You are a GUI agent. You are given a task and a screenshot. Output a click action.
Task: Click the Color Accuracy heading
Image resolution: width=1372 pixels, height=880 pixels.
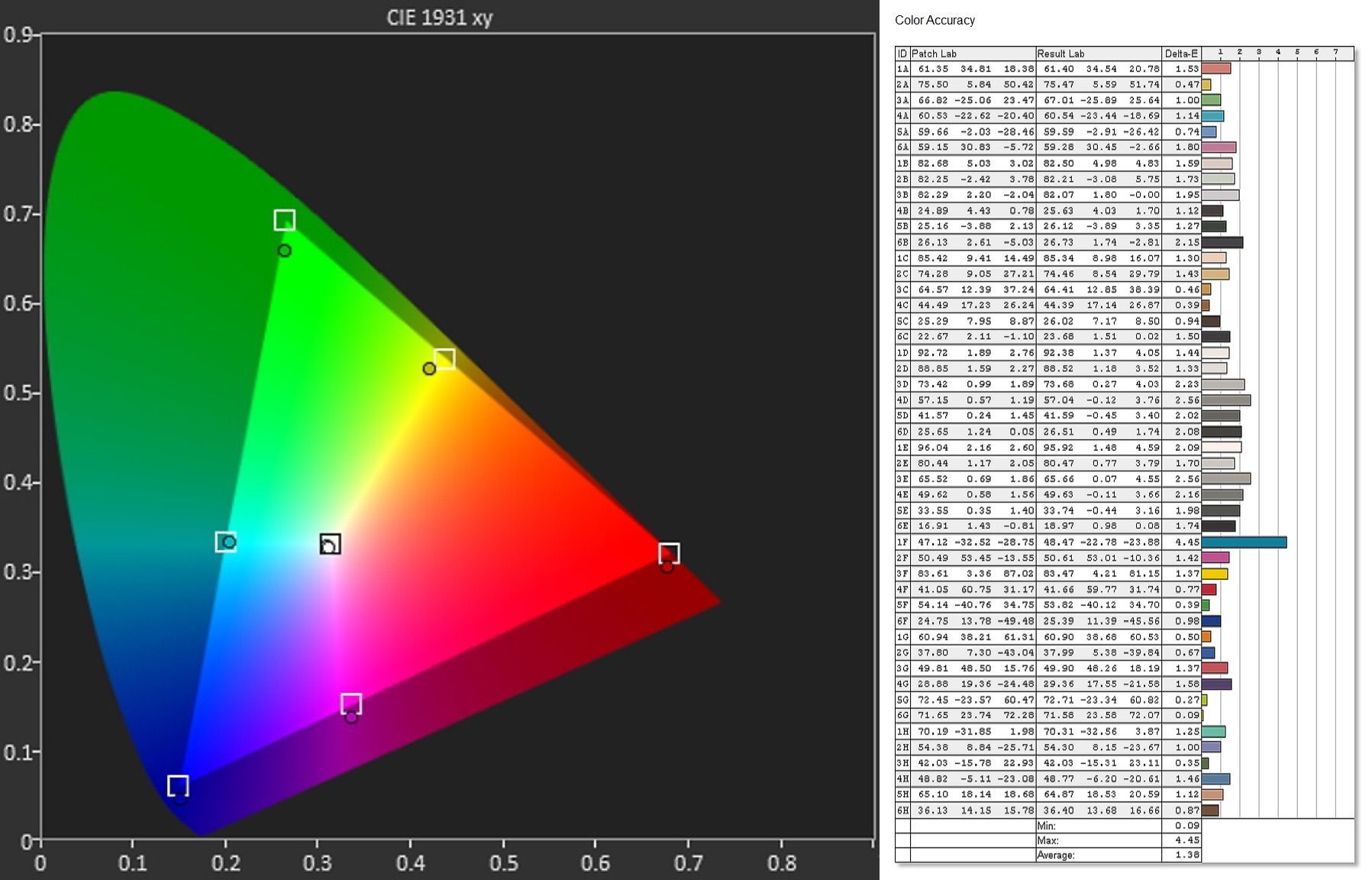[x=935, y=21]
